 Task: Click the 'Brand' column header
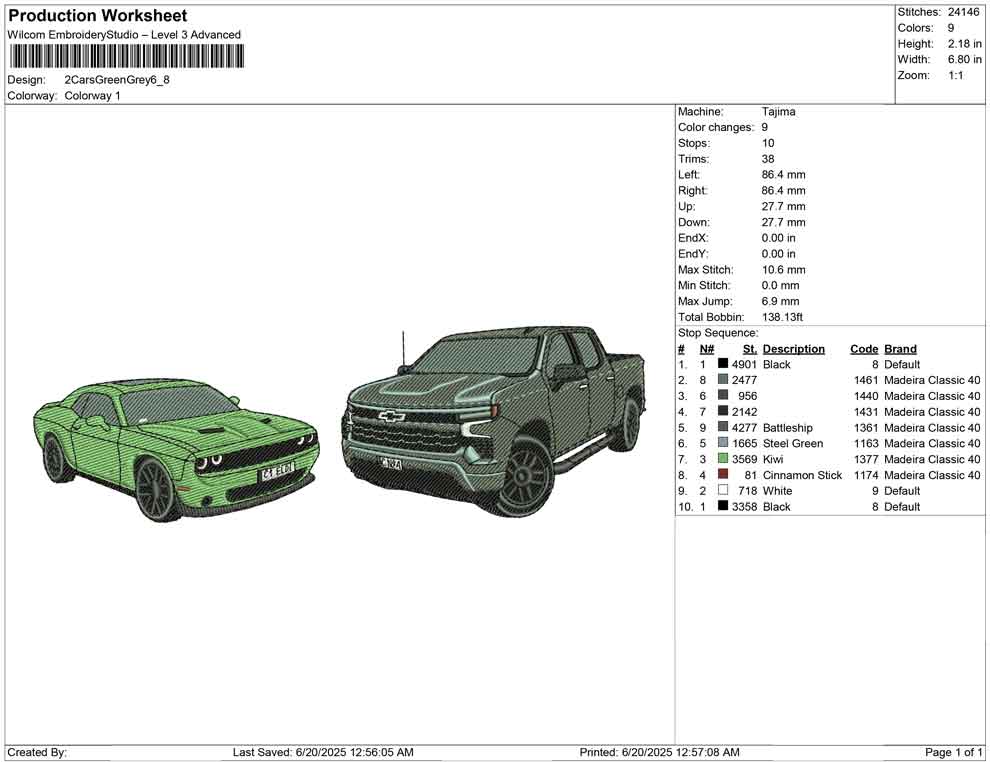click(x=900, y=349)
